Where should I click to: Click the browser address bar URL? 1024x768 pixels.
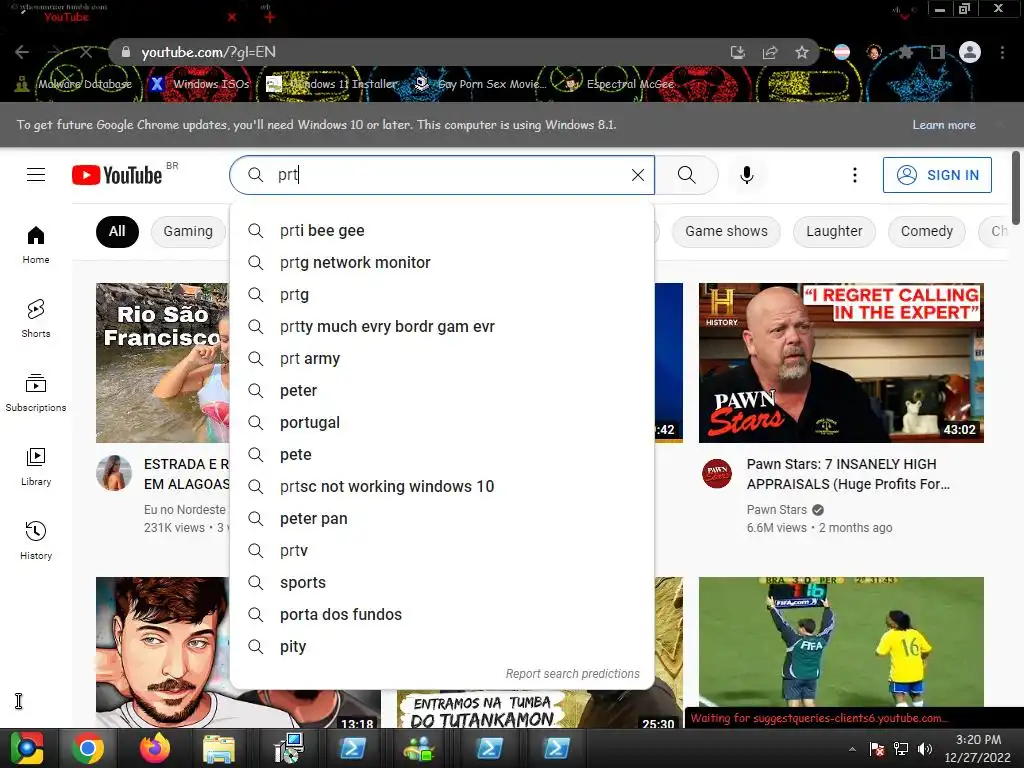[x=208, y=52]
